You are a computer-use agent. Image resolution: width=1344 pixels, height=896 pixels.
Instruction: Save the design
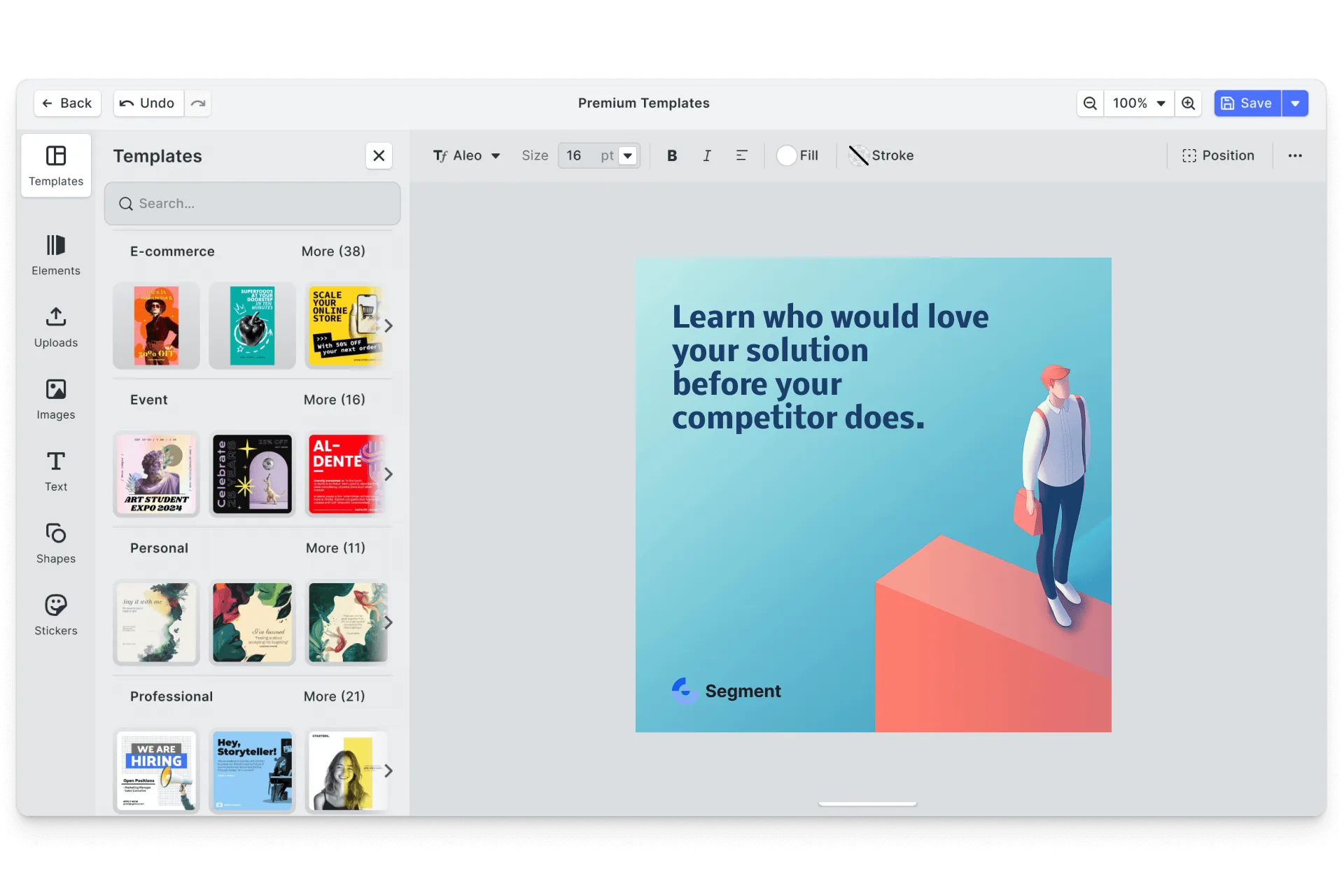coord(1247,103)
